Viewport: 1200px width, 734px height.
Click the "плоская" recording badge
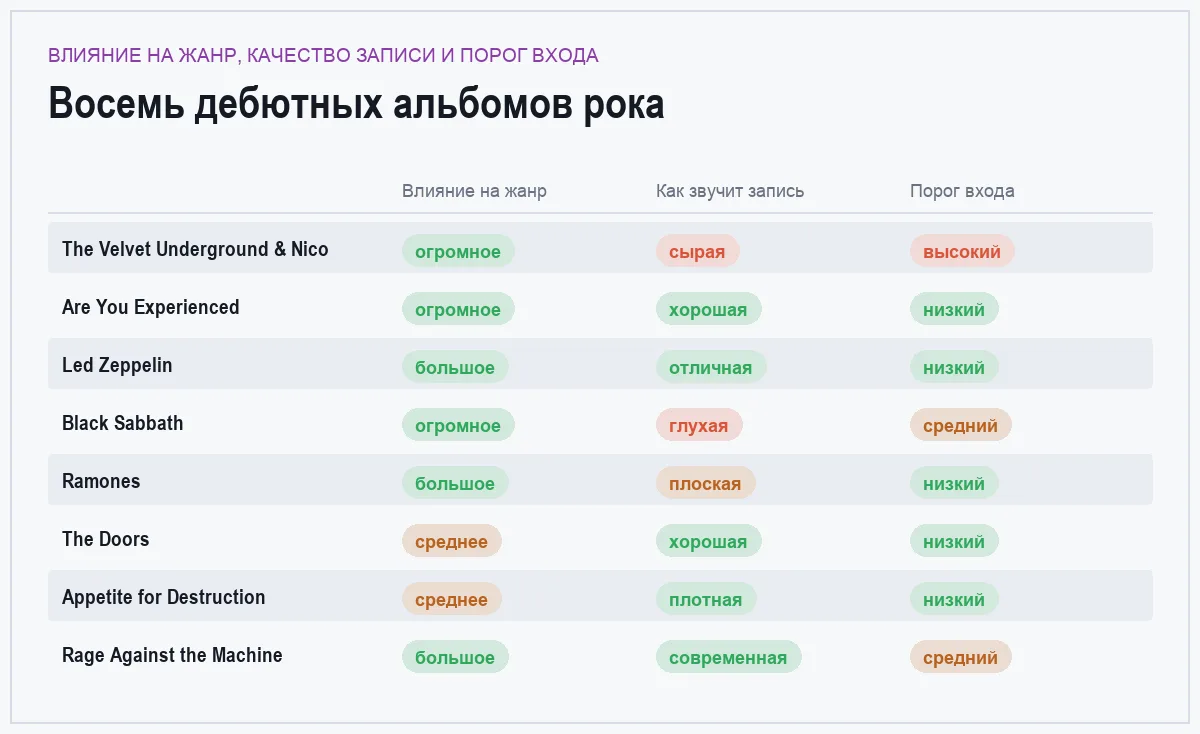705,483
